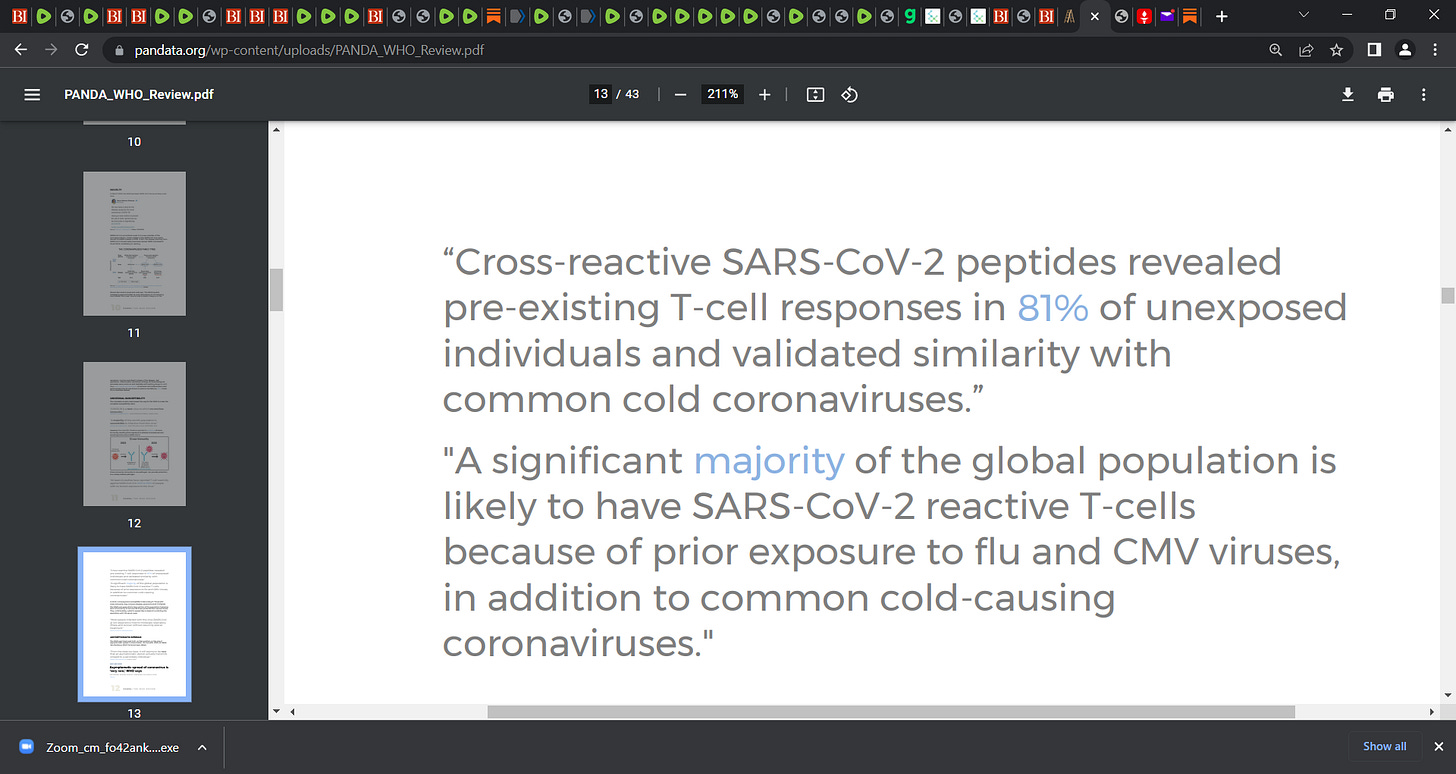Open the tab search dropdown chevron

tap(1303, 15)
